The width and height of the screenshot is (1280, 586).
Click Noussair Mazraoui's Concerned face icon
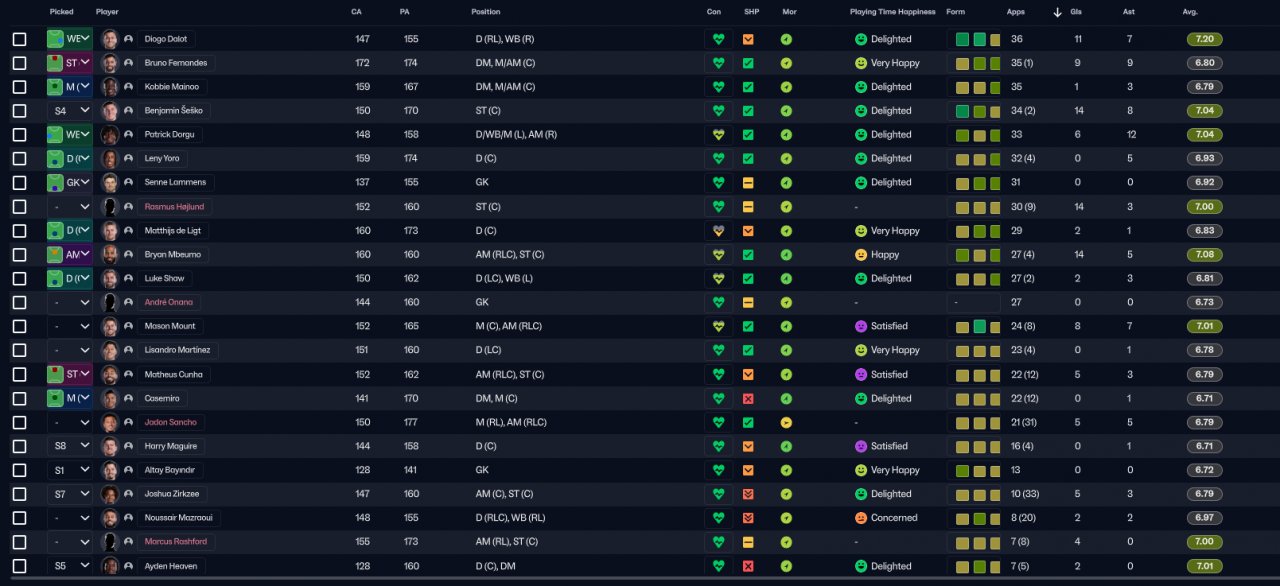point(860,518)
